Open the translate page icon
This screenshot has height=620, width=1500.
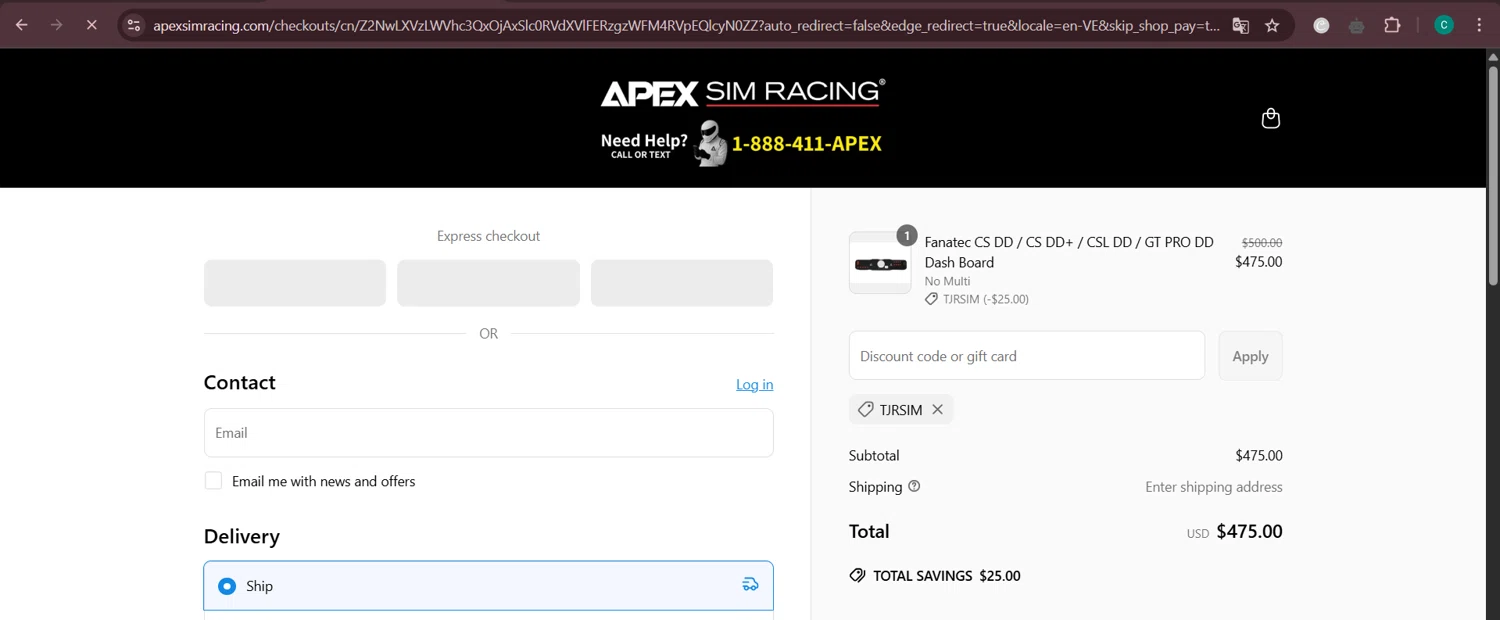[x=1241, y=26]
